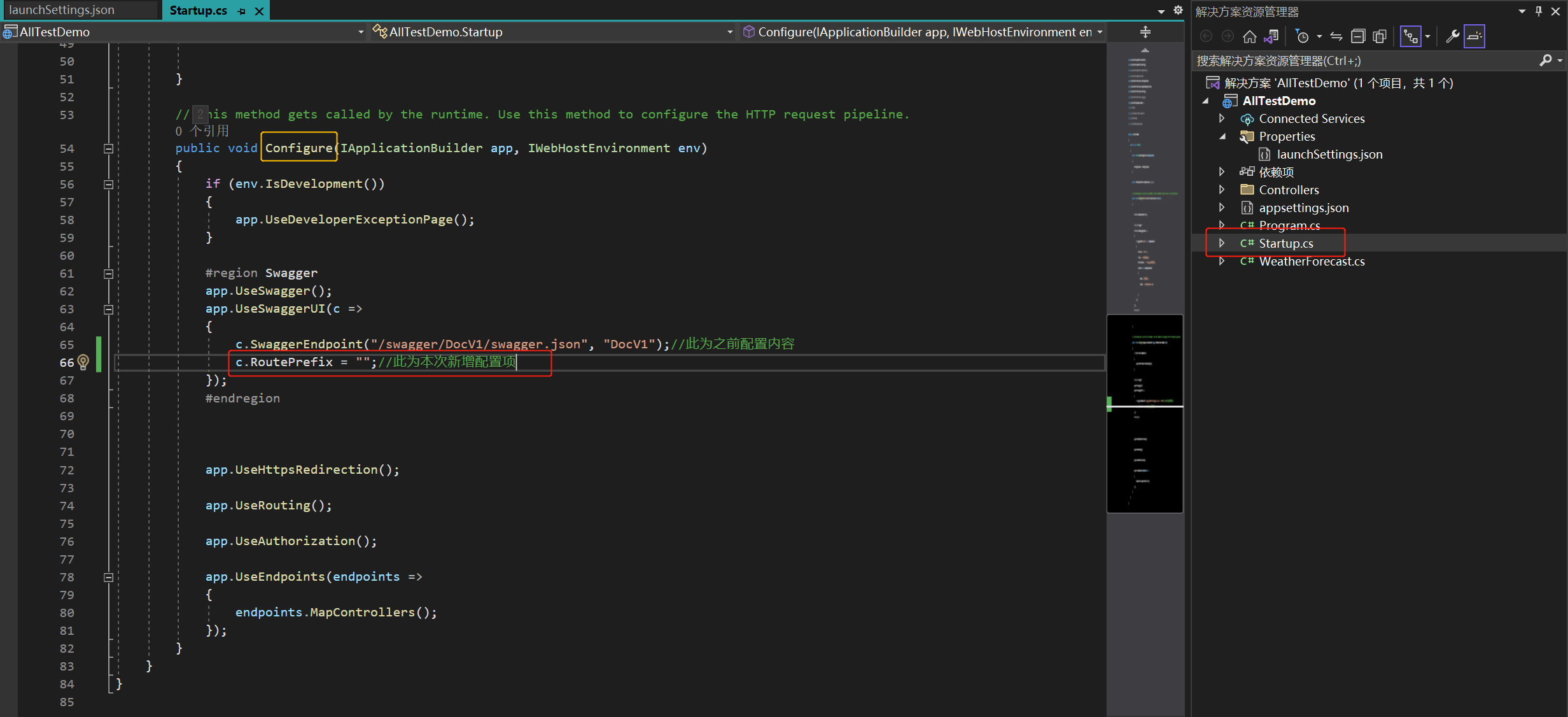Click the search magnifier in Solution Explorer
Image resolution: width=1568 pixels, height=717 pixels.
coord(1545,60)
